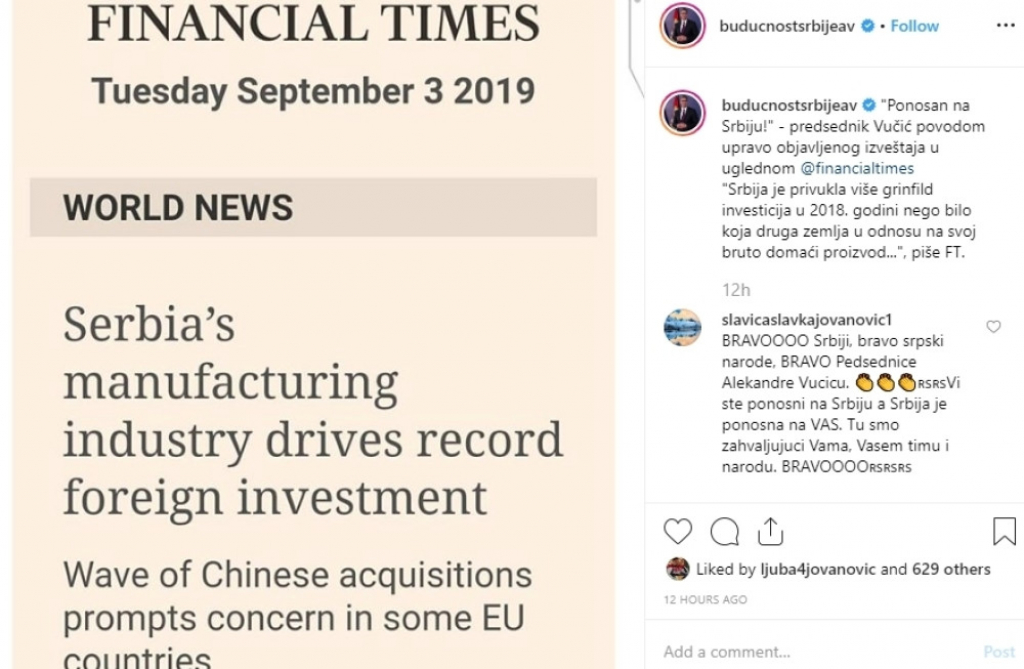Follow the buducnostsrbijeav account
This screenshot has width=1024, height=669.
(914, 26)
